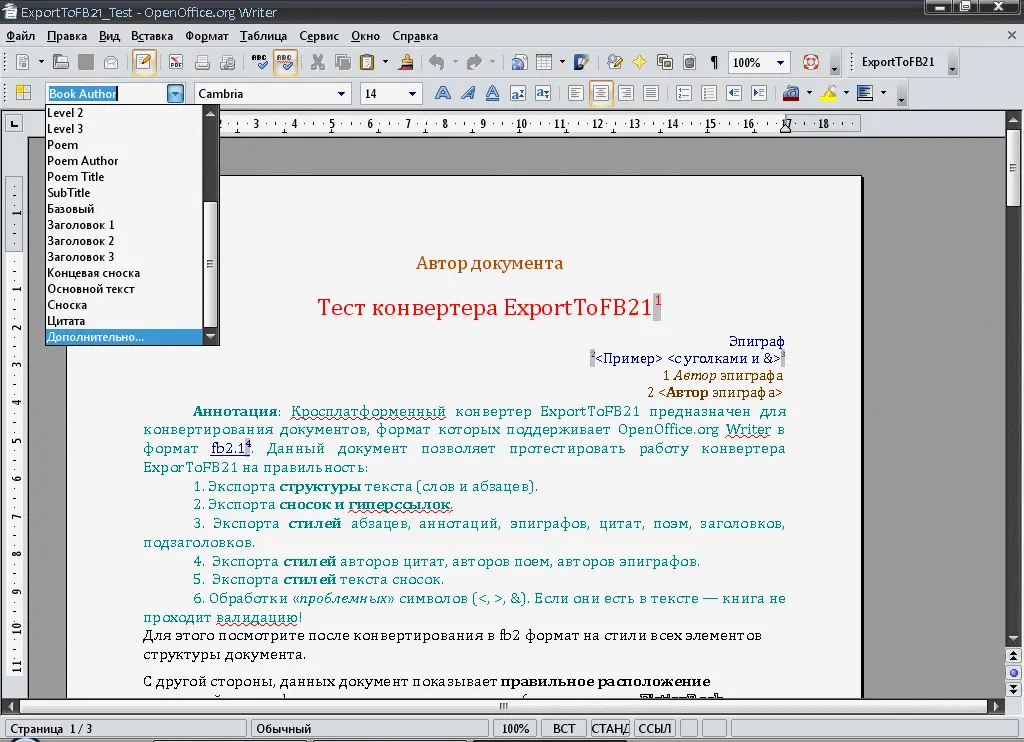Click the yellow highlighting color button
The width and height of the screenshot is (1024, 742).
828,93
